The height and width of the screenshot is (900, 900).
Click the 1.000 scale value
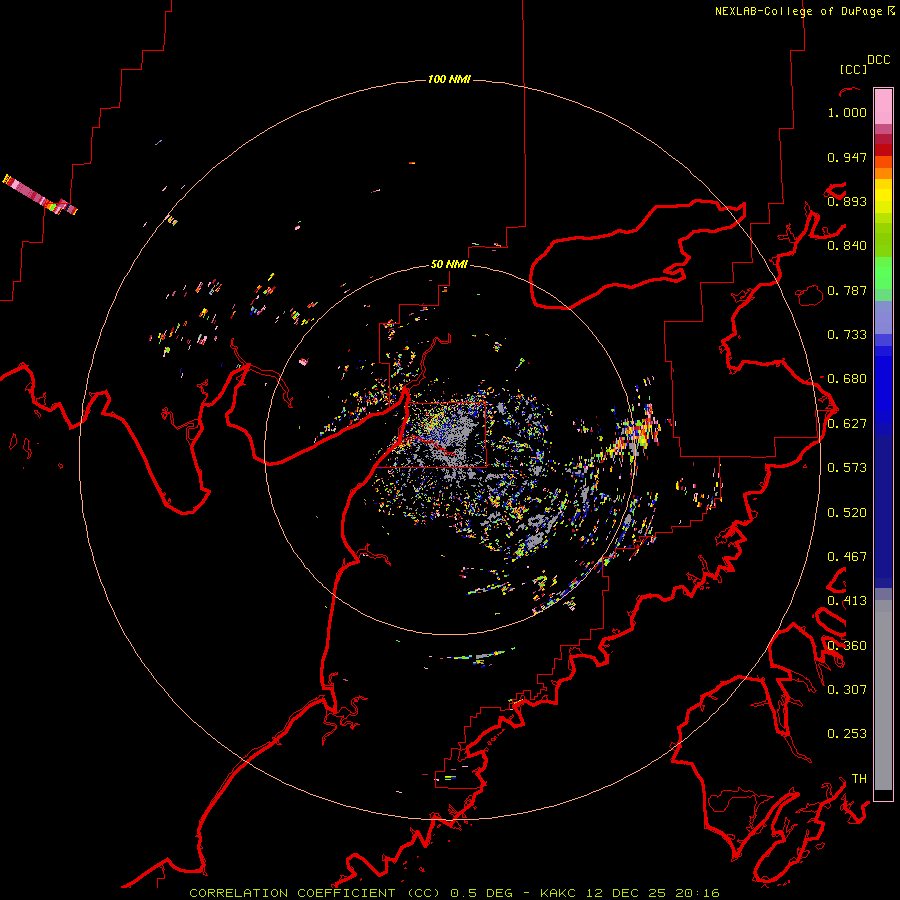[847, 112]
